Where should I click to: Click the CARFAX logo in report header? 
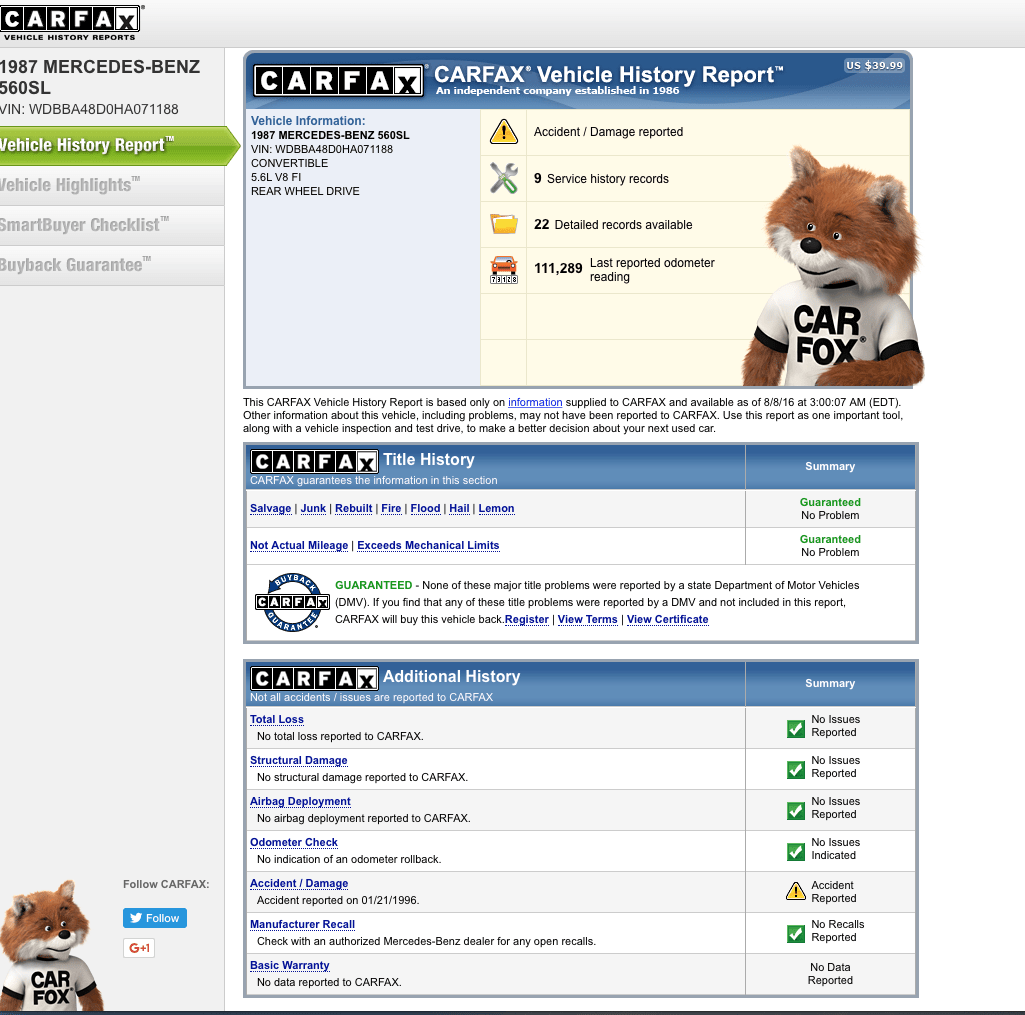[x=339, y=81]
